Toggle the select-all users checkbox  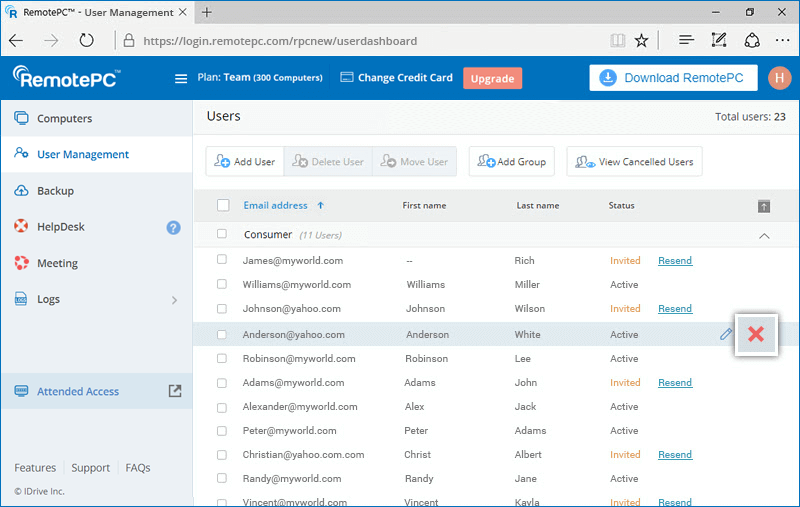[x=223, y=205]
